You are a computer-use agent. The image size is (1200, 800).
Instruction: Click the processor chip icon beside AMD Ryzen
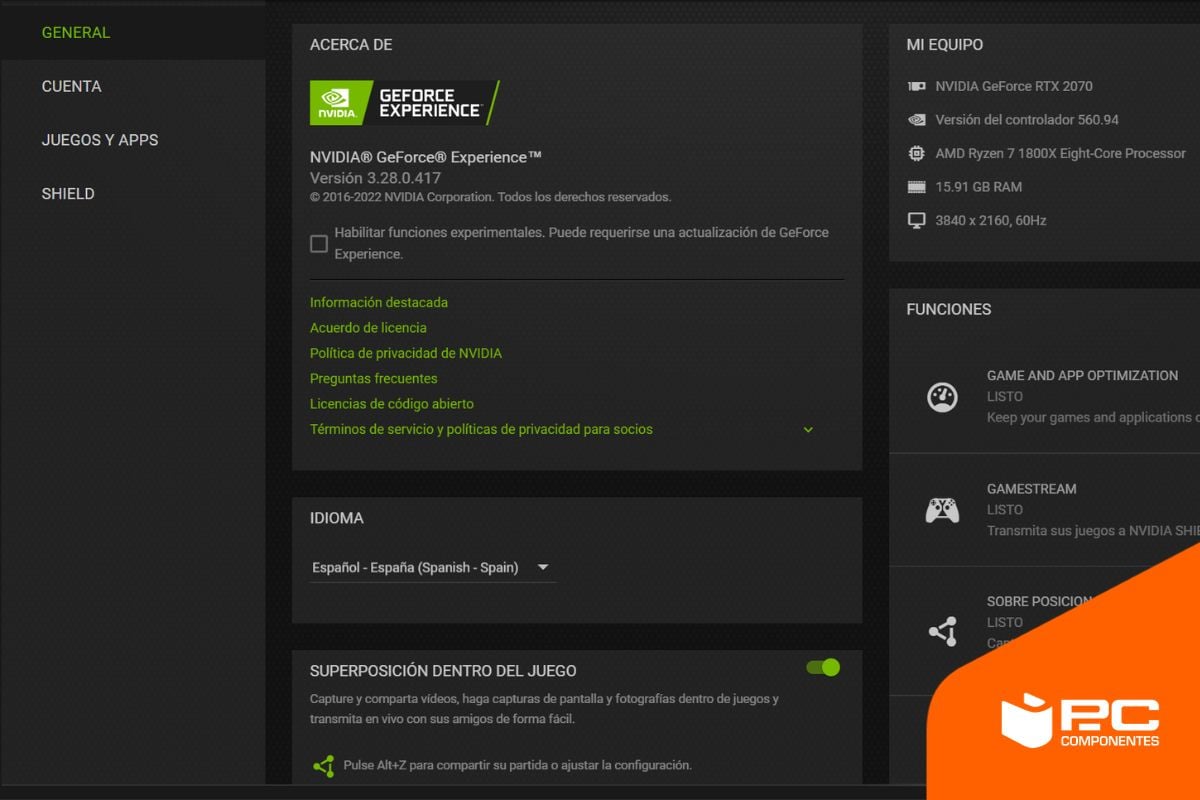click(x=916, y=153)
